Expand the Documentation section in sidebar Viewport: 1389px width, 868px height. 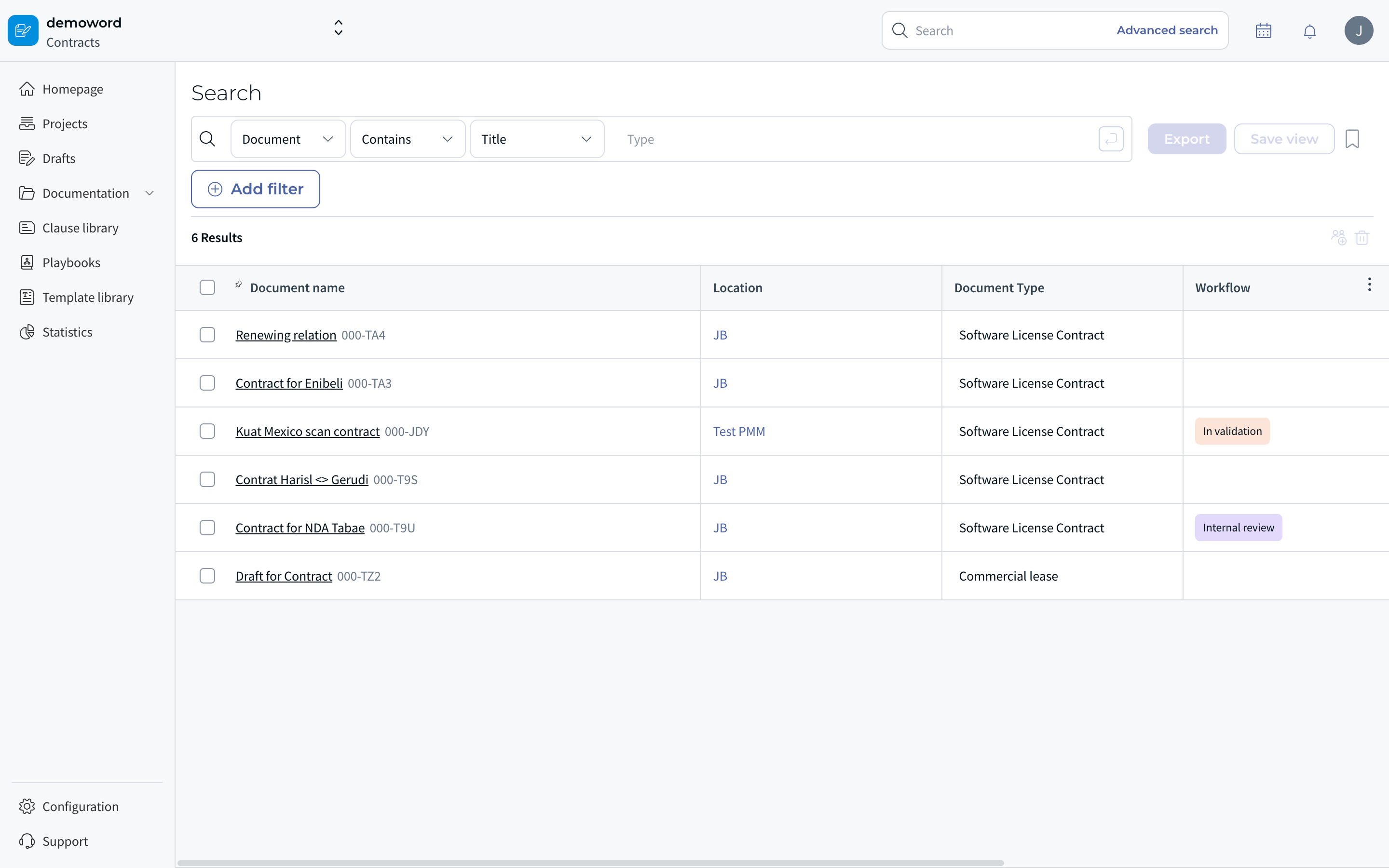point(149,193)
